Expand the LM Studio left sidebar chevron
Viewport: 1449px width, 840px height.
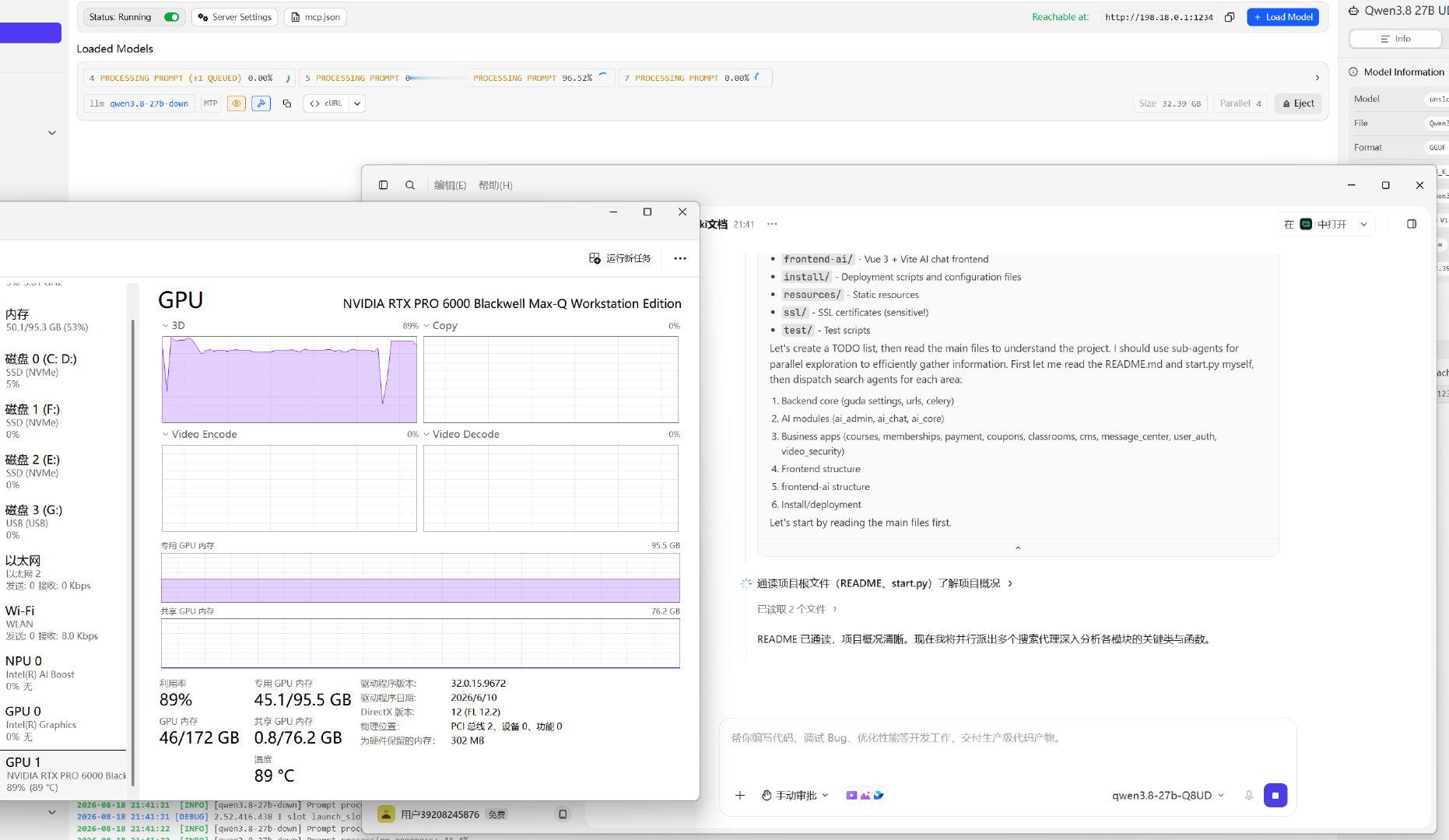point(52,133)
